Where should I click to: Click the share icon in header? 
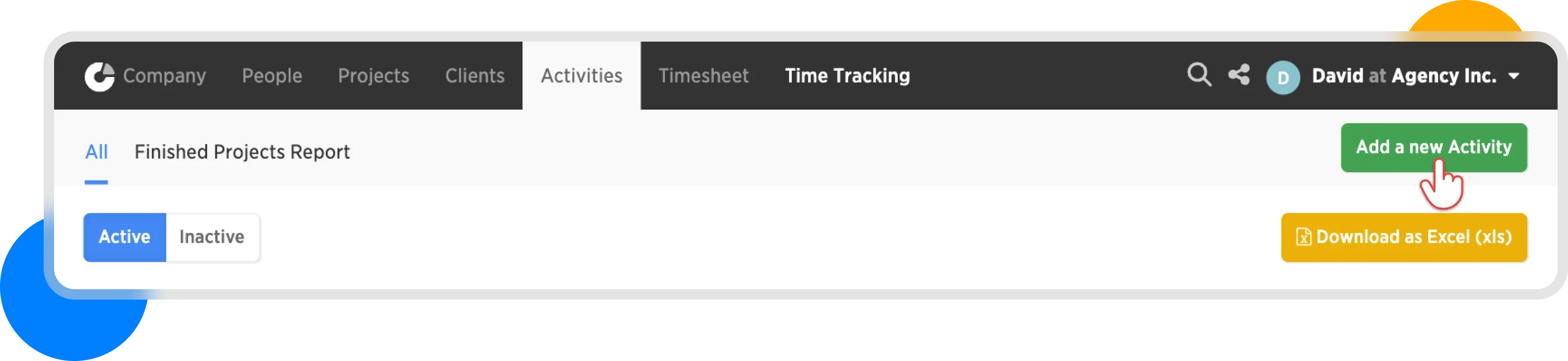[x=1239, y=75]
